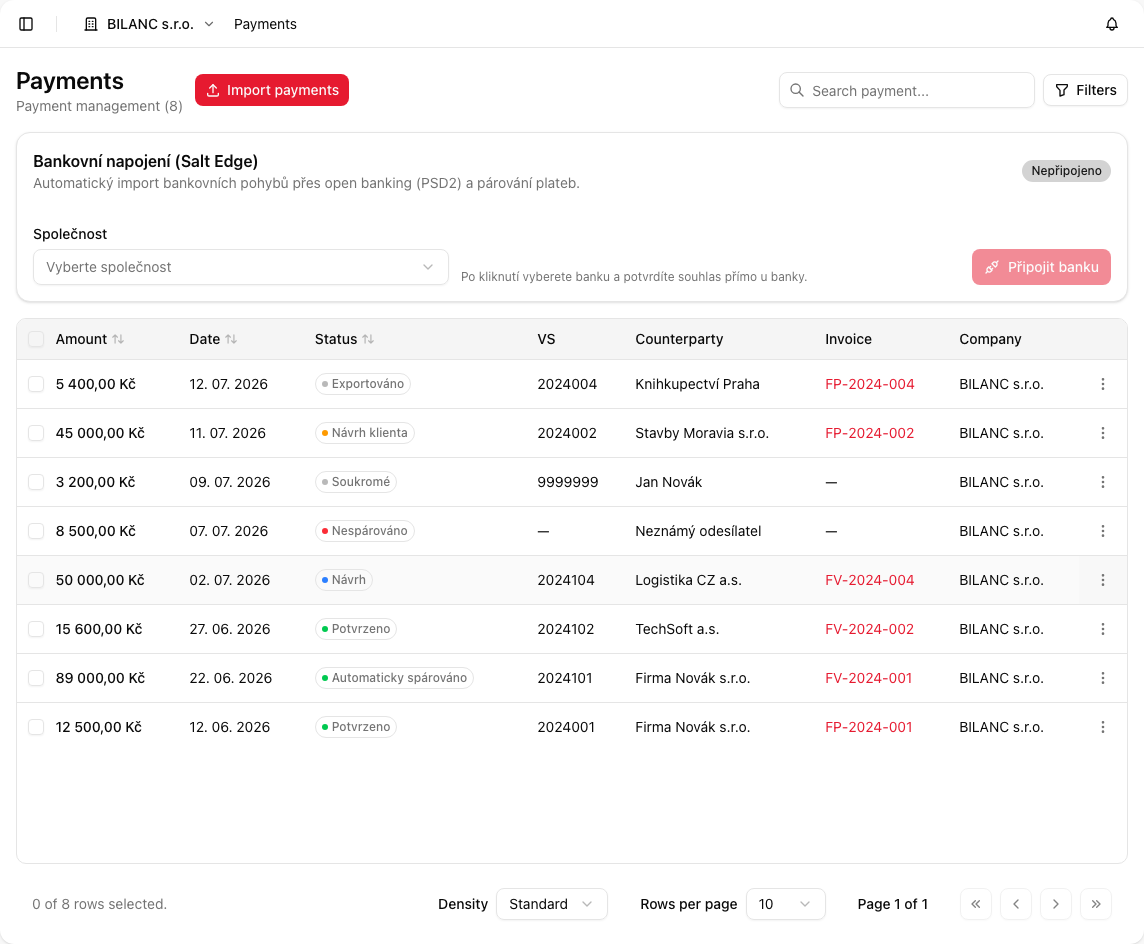Sort table by Date column

[213, 339]
